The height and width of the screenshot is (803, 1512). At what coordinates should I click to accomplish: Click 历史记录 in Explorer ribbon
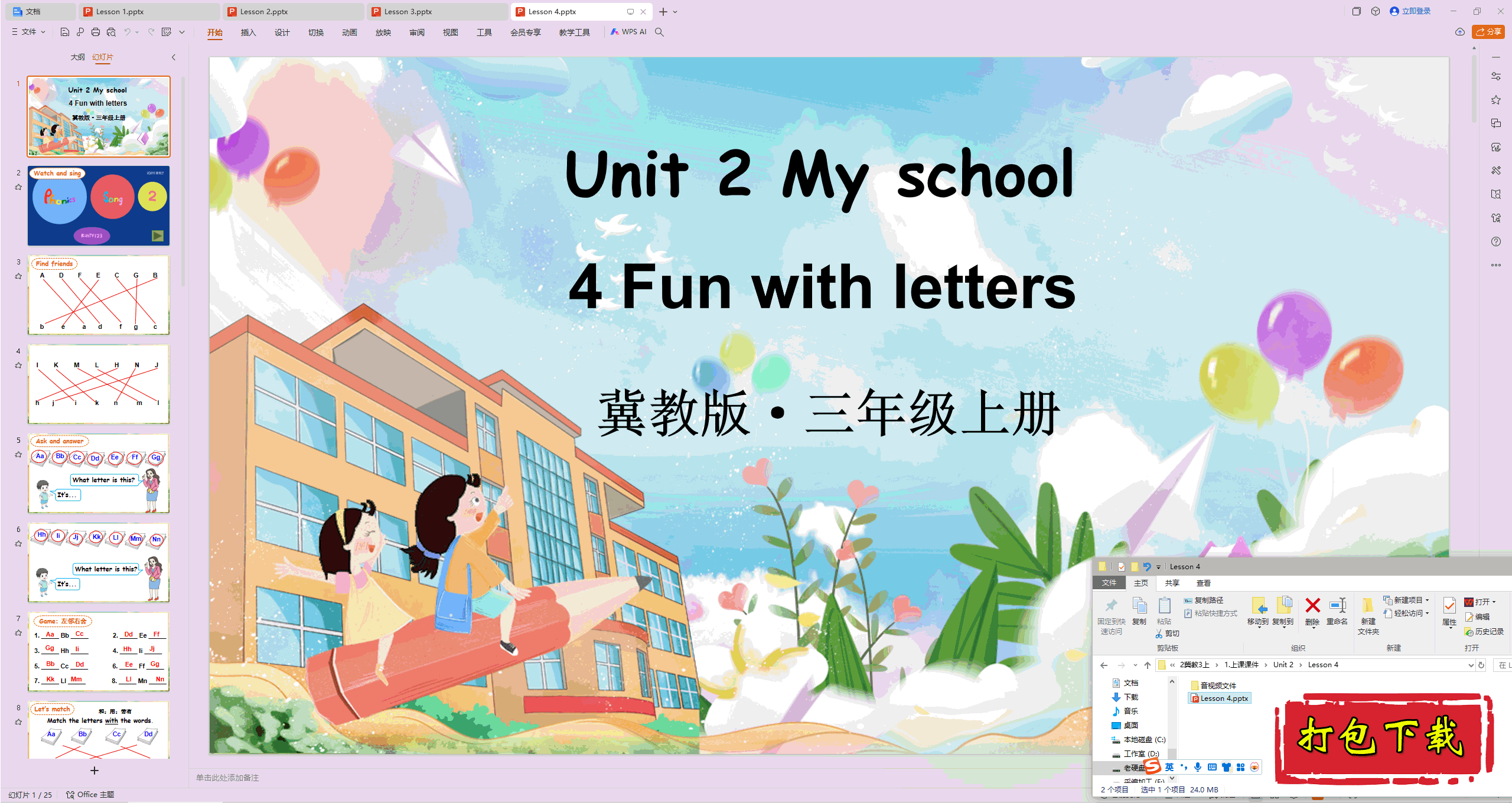pyautogui.click(x=1484, y=631)
